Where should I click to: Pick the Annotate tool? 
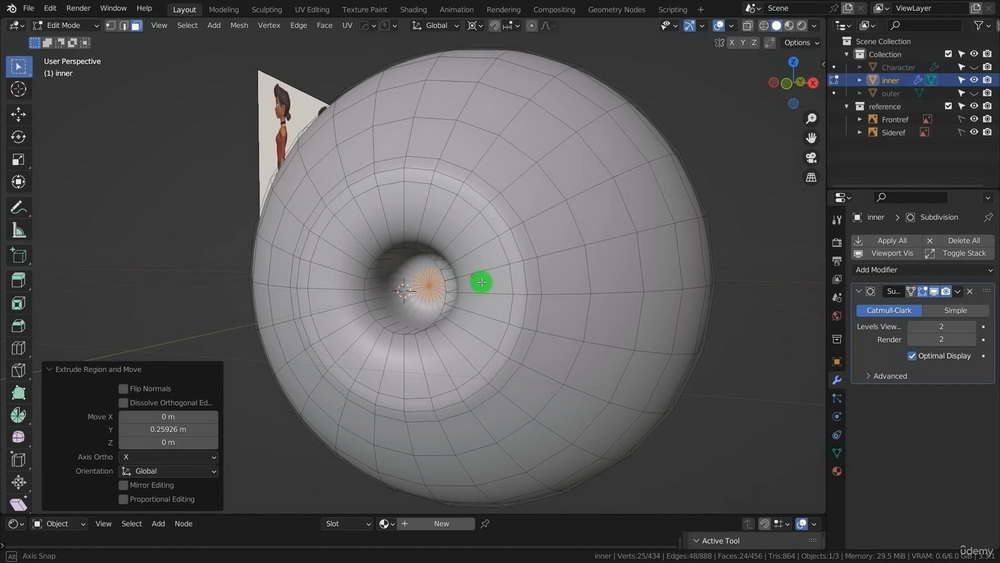point(18,208)
